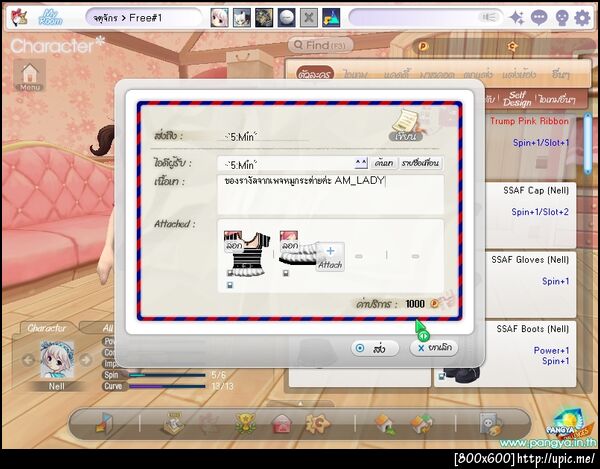Select the white cat item slot icon
The height and width of the screenshot is (469, 600).
tap(242, 18)
